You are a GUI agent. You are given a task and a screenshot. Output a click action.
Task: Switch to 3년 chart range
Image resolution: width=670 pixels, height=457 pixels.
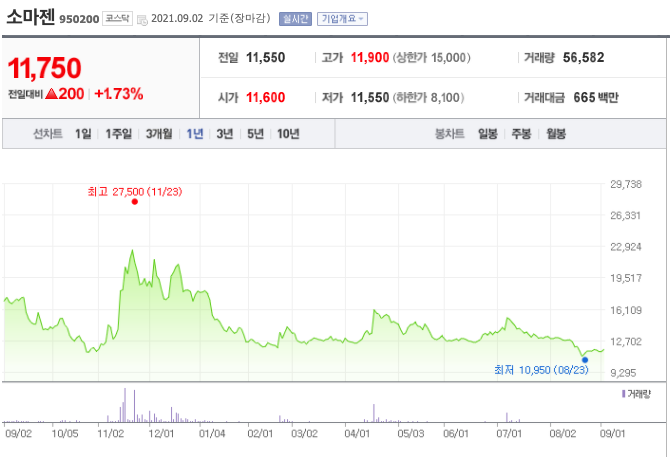tap(225, 134)
